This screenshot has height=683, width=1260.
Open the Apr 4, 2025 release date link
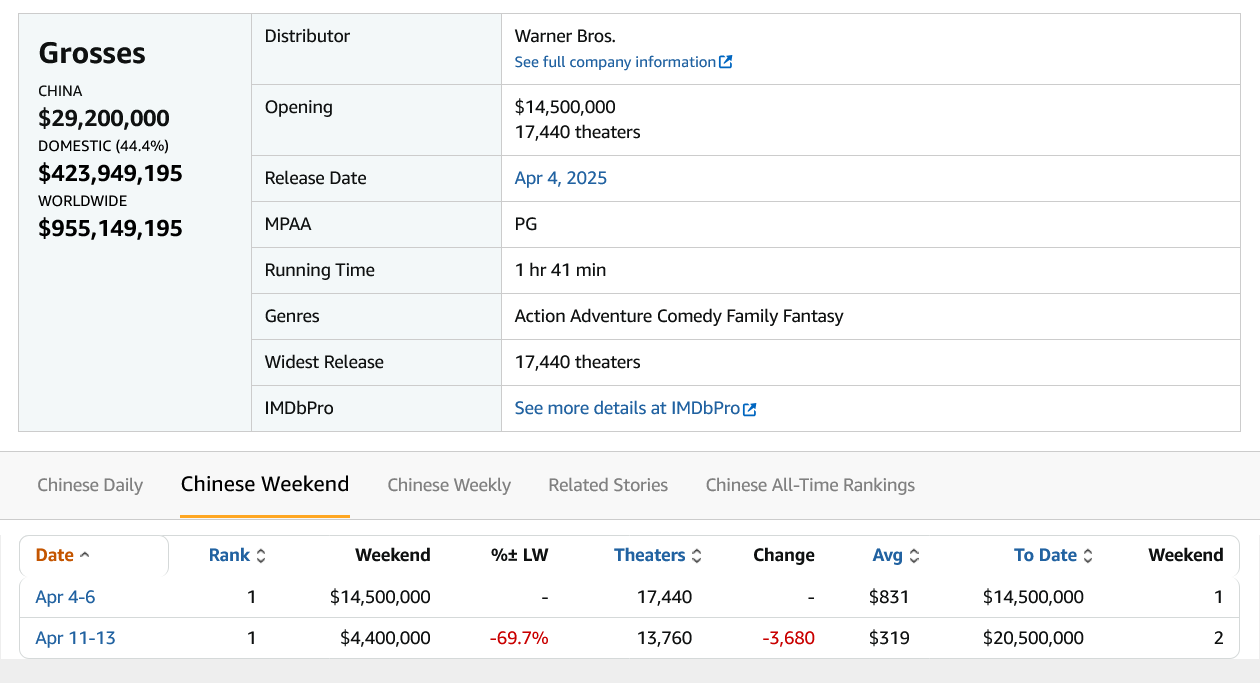coord(561,178)
